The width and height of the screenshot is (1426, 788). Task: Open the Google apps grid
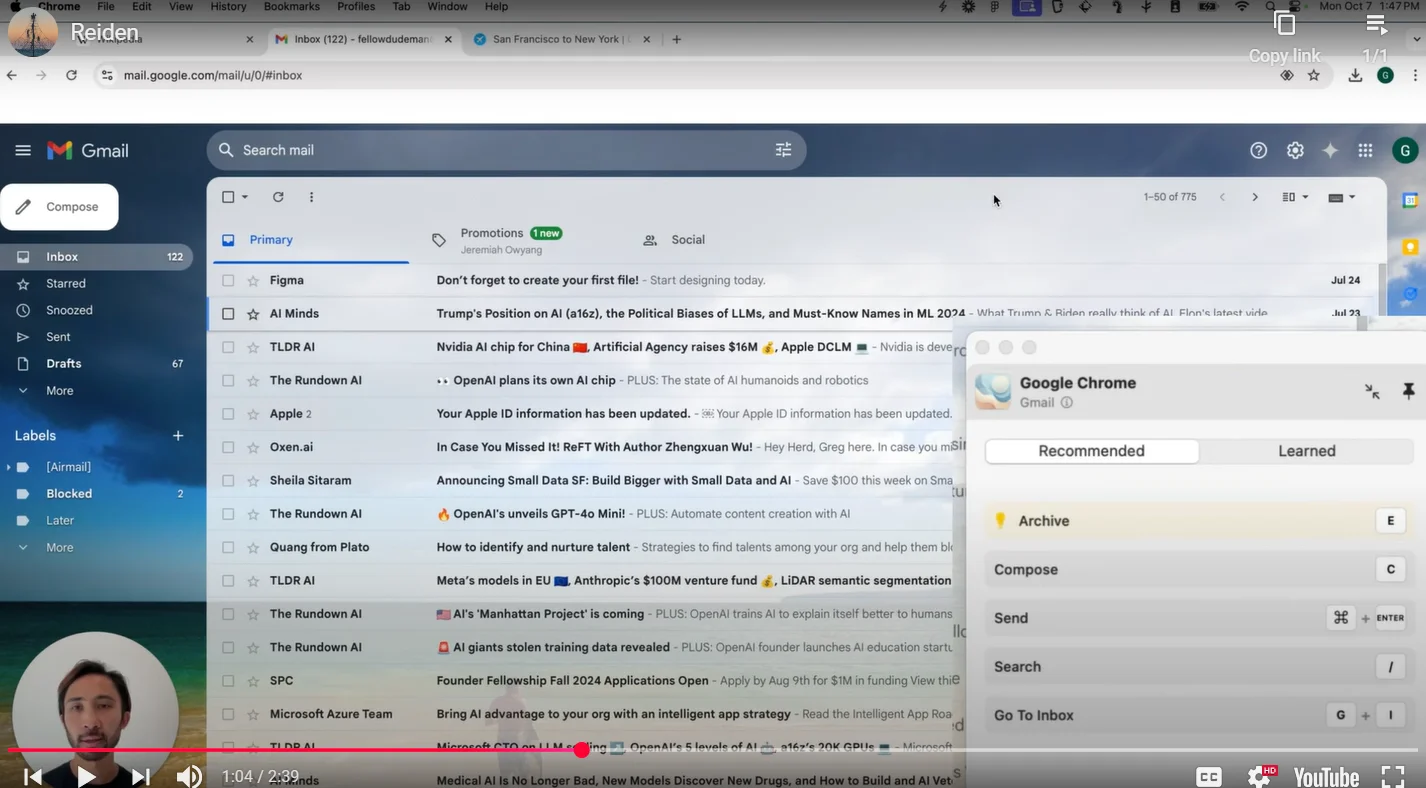click(1365, 150)
